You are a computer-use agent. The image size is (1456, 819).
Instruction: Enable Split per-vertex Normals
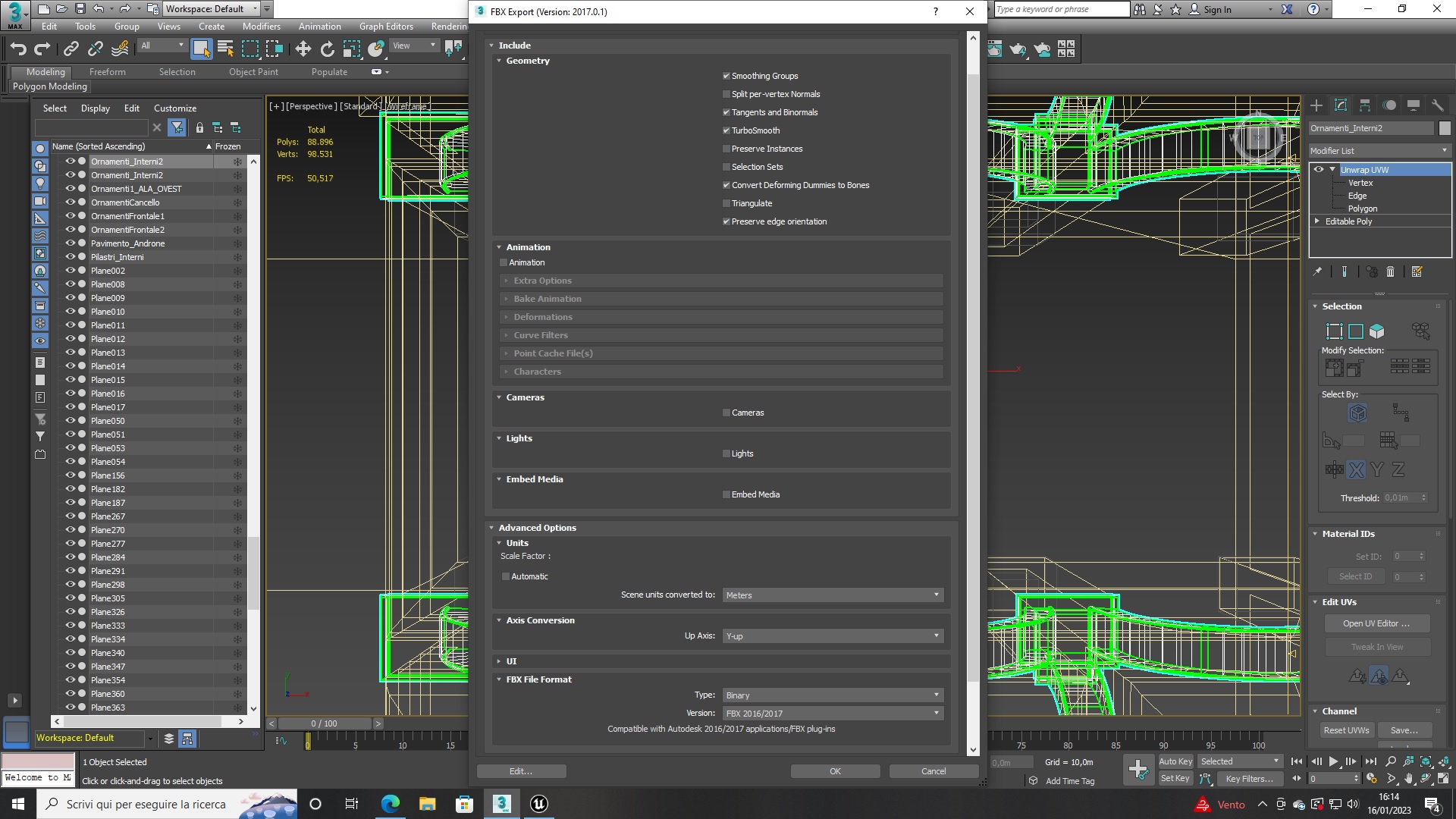[726, 94]
